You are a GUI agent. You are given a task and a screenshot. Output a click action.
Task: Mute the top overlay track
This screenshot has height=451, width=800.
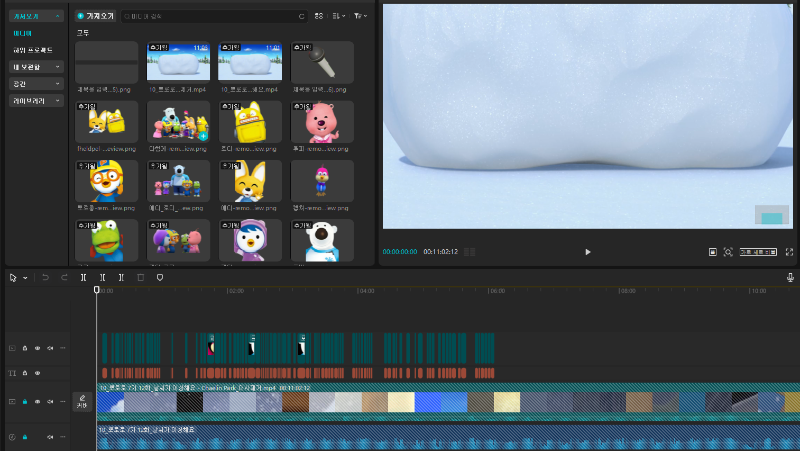click(50, 348)
